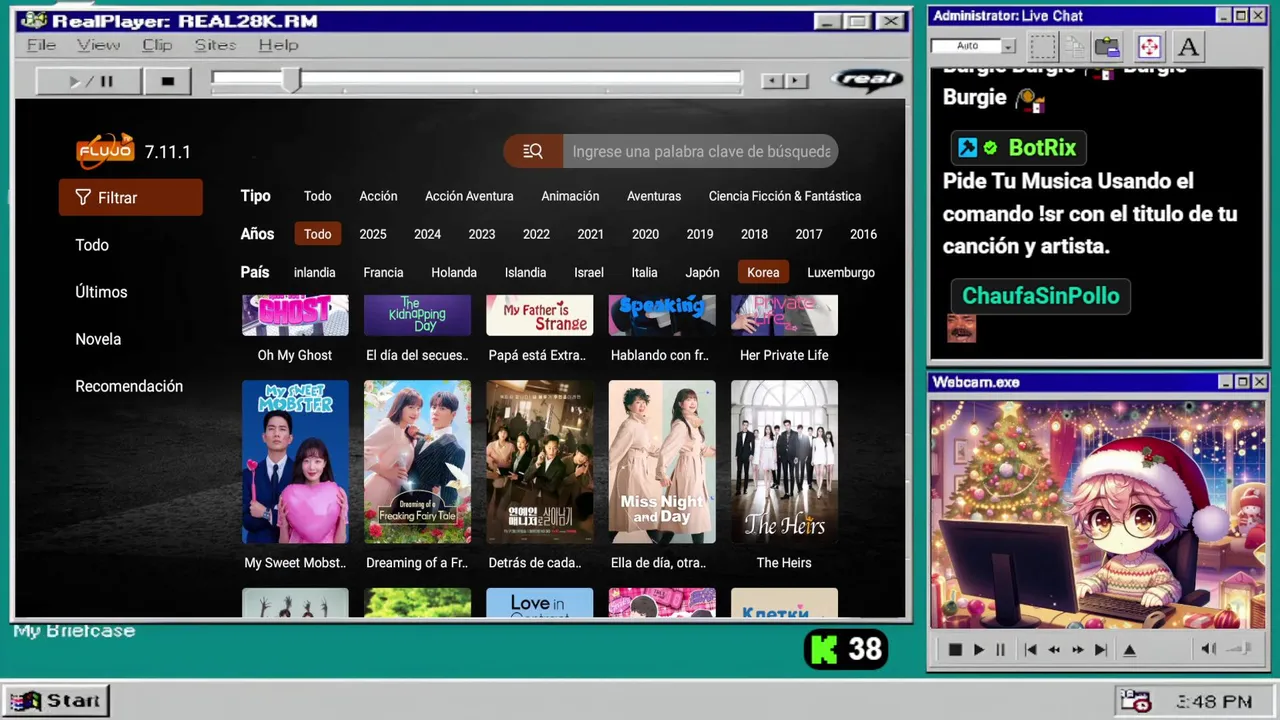The width and height of the screenshot is (1280, 720).
Task: Click the RealPlayer seek slider handle
Action: pos(291,80)
